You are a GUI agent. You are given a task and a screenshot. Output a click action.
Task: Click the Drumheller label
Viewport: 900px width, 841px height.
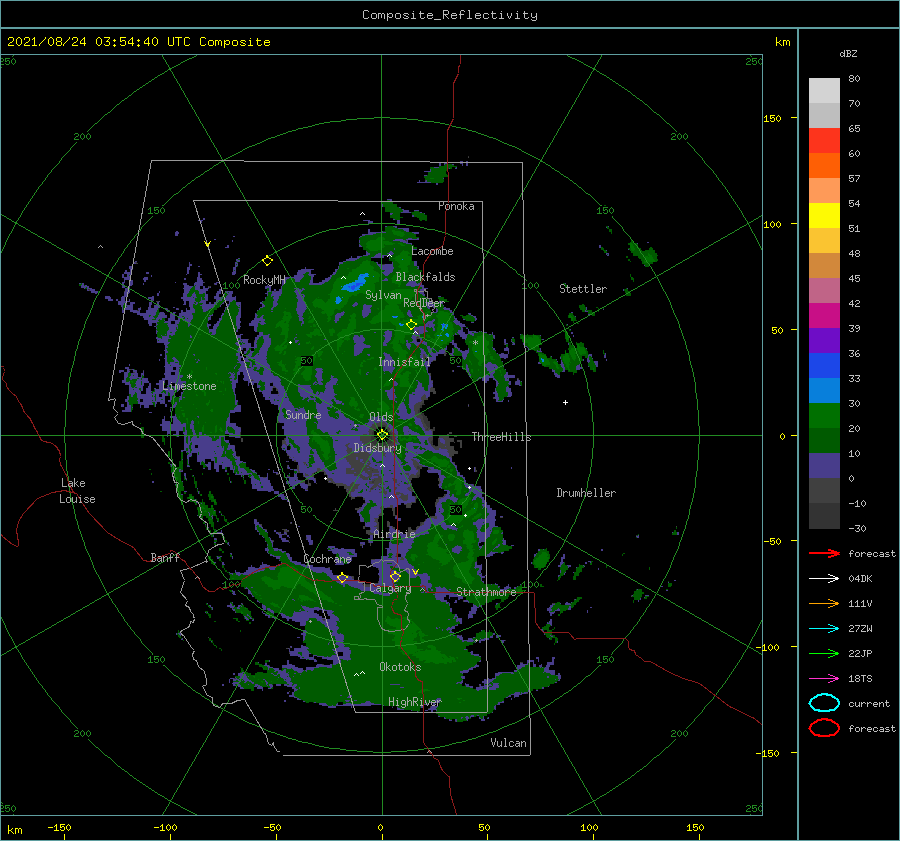(586, 493)
